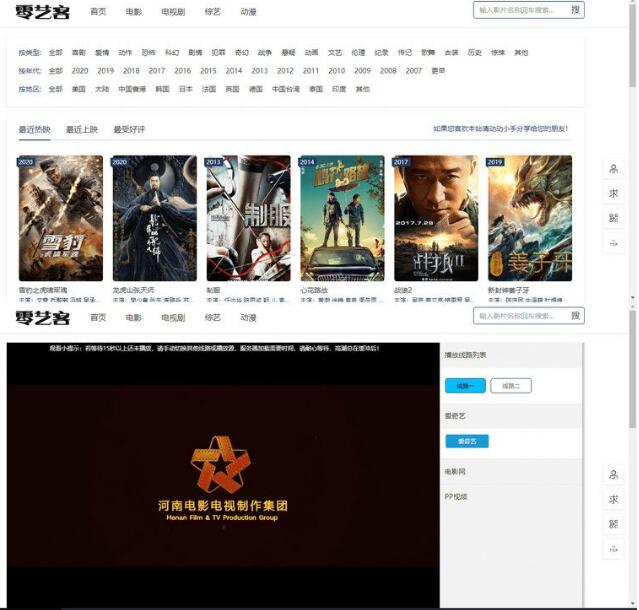Select 2015 in the year filter row
639x610 pixels.
coord(208,71)
